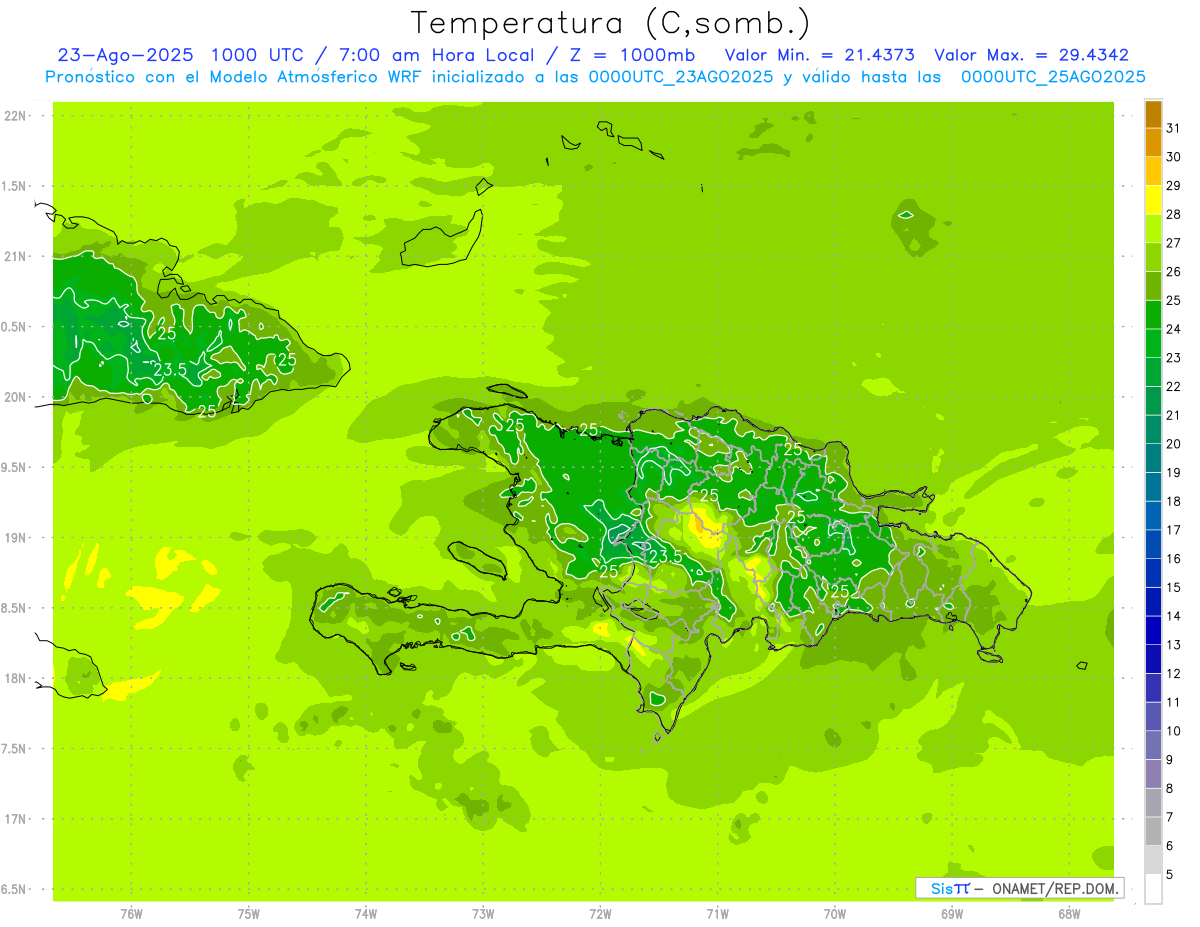The image size is (1200, 927).
Task: Click the '20N' latitude axis label
Action: [16, 397]
